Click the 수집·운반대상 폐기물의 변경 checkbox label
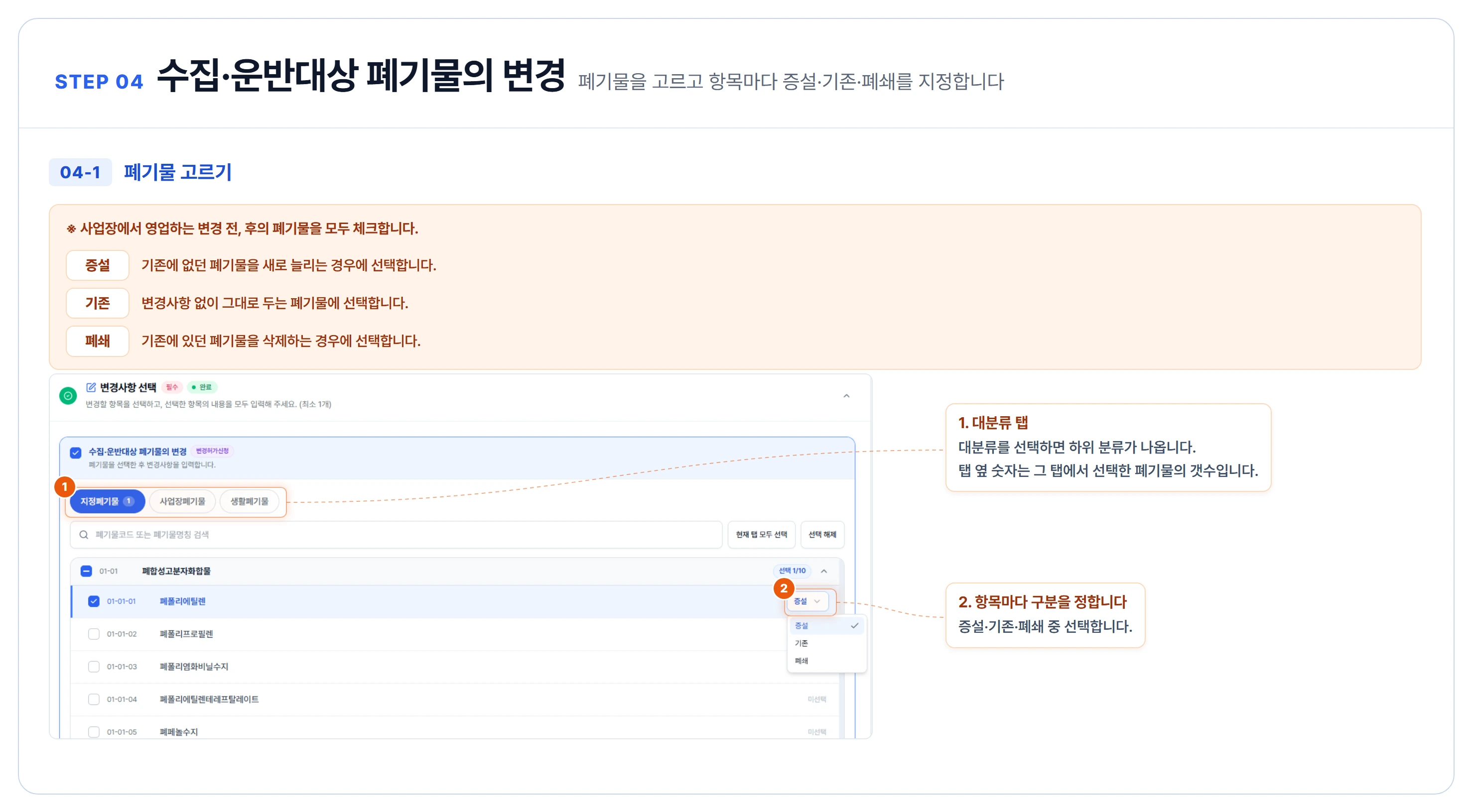This screenshot has width=1472, height=812. pyautogui.click(x=137, y=452)
